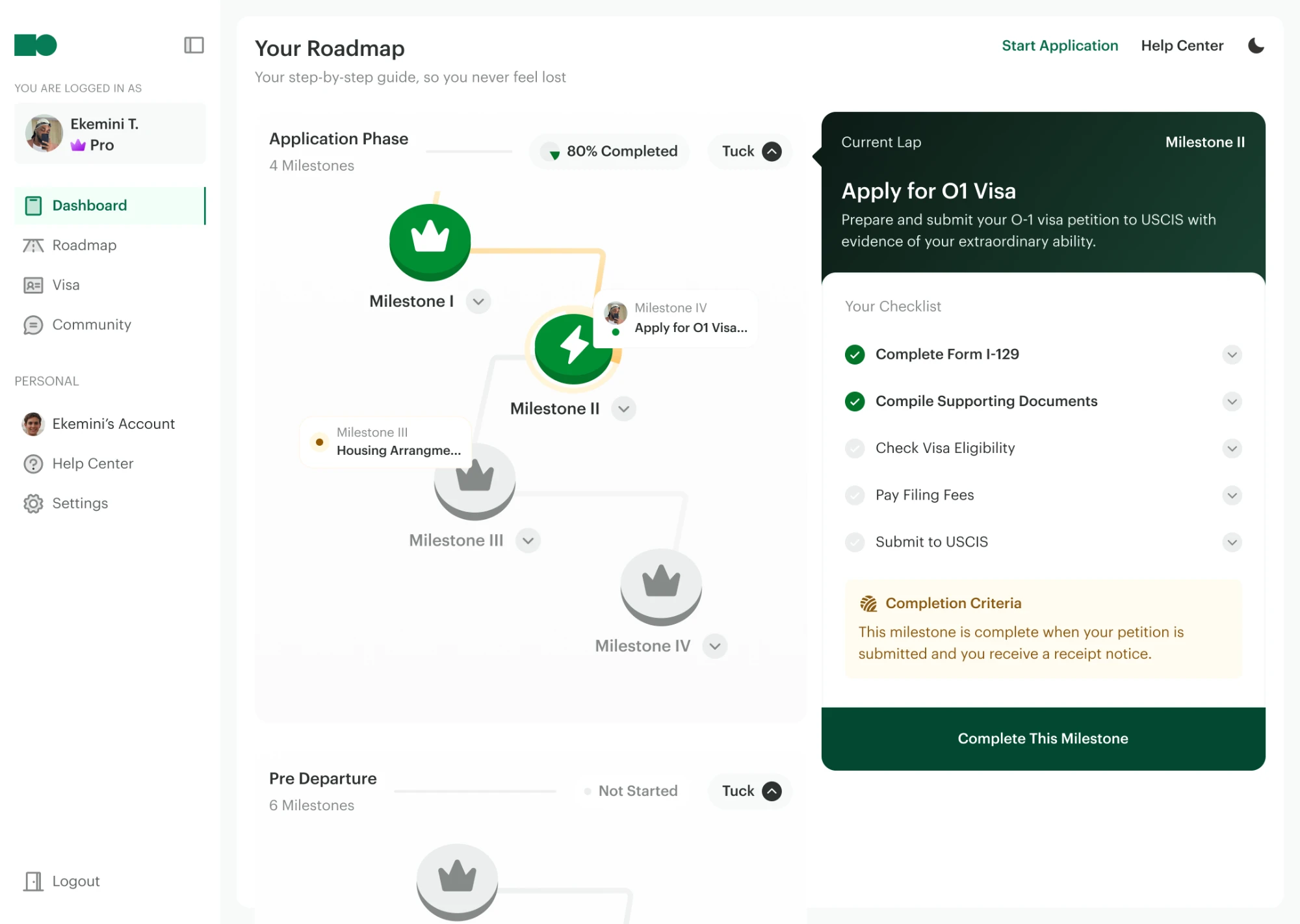Toggle dark mode moon icon
Viewport: 1300px width, 924px height.
click(x=1256, y=45)
